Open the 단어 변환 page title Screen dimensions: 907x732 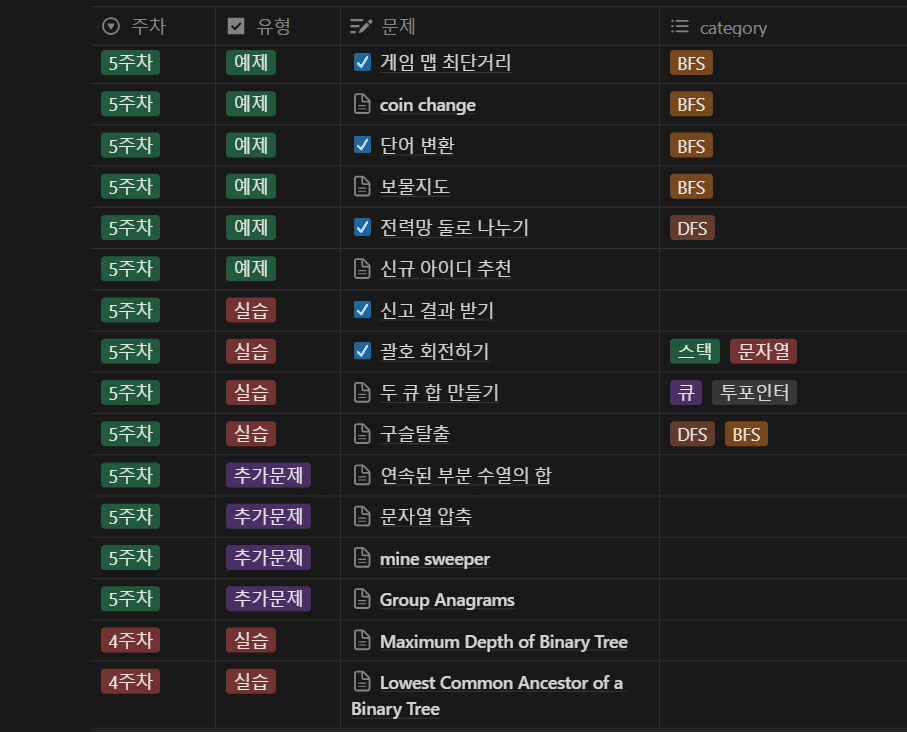point(416,145)
